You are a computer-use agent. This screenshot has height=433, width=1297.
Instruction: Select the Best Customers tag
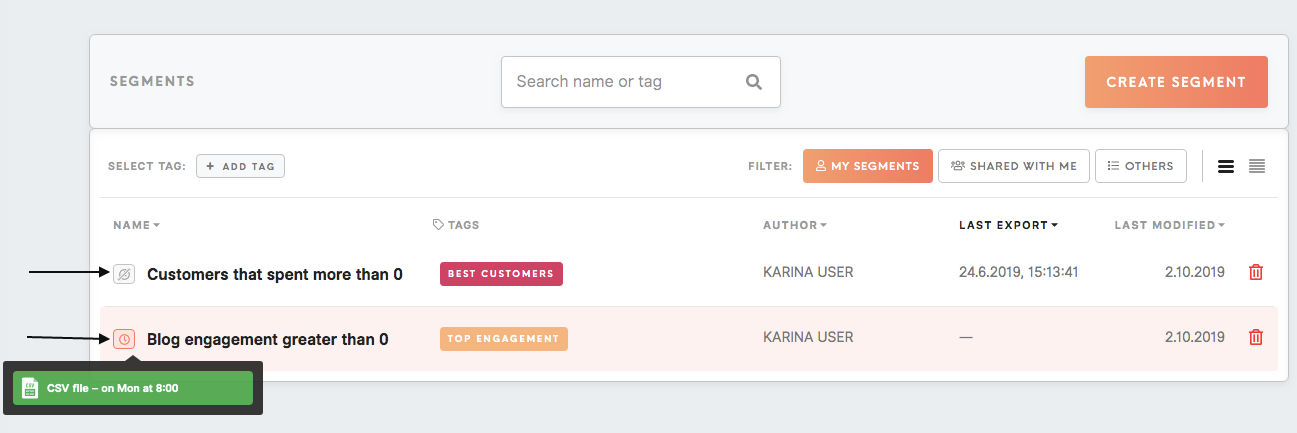point(501,273)
